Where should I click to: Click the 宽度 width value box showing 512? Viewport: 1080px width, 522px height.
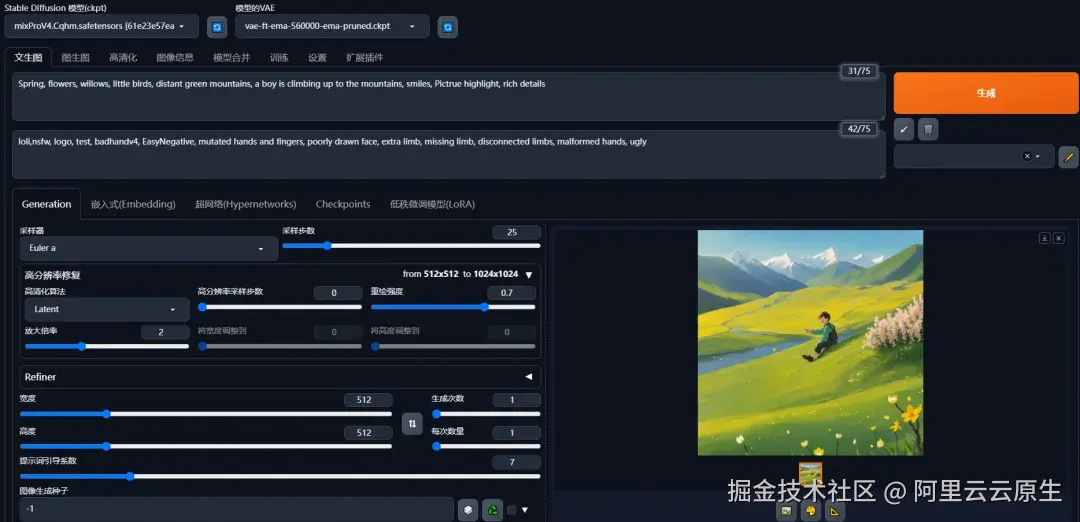click(x=368, y=400)
